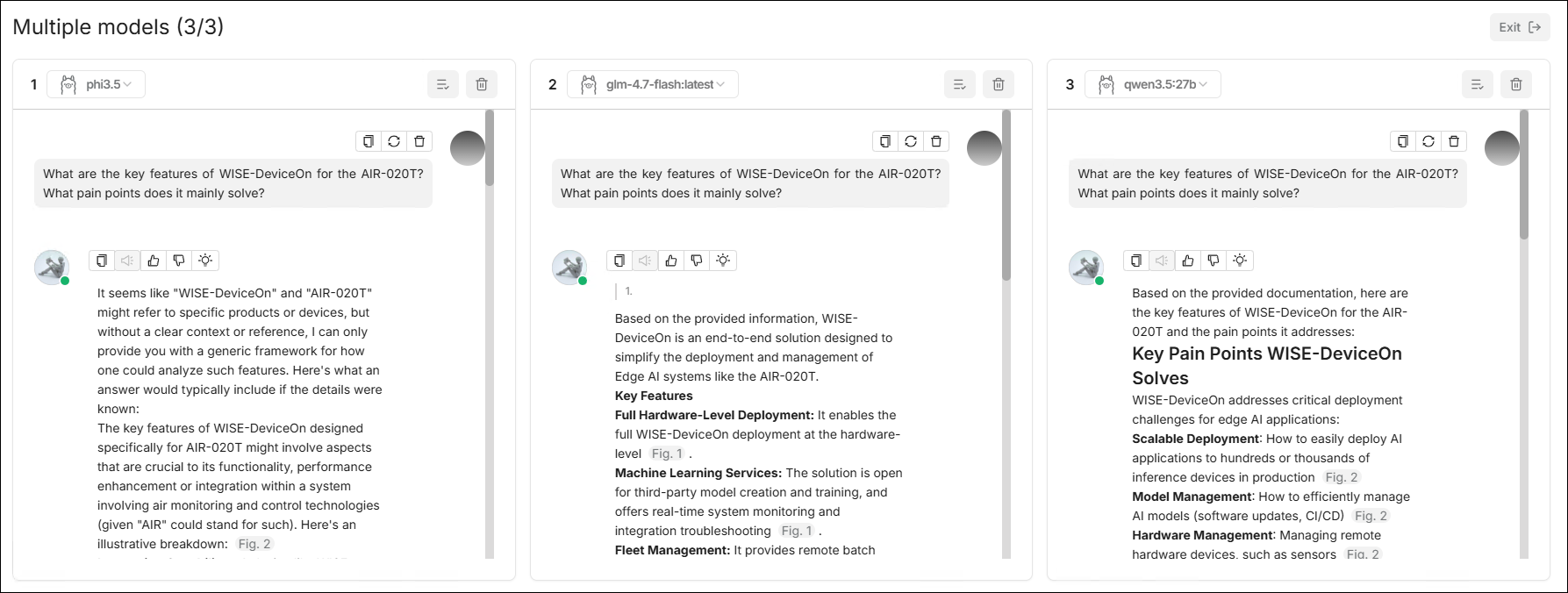Open Fig. 2 after Scalable Deployment paragraph
Image resolution: width=1568 pixels, height=593 pixels.
click(x=1342, y=477)
